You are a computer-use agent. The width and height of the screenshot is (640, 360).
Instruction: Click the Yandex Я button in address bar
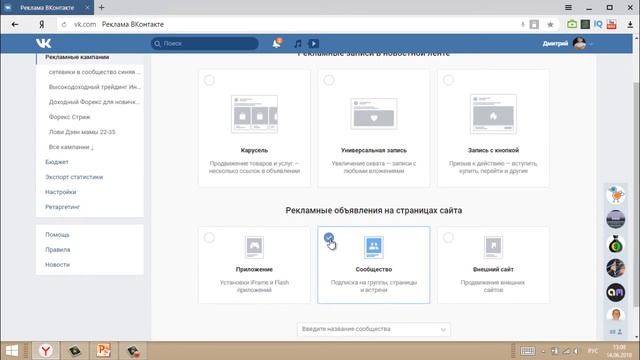[x=42, y=24]
